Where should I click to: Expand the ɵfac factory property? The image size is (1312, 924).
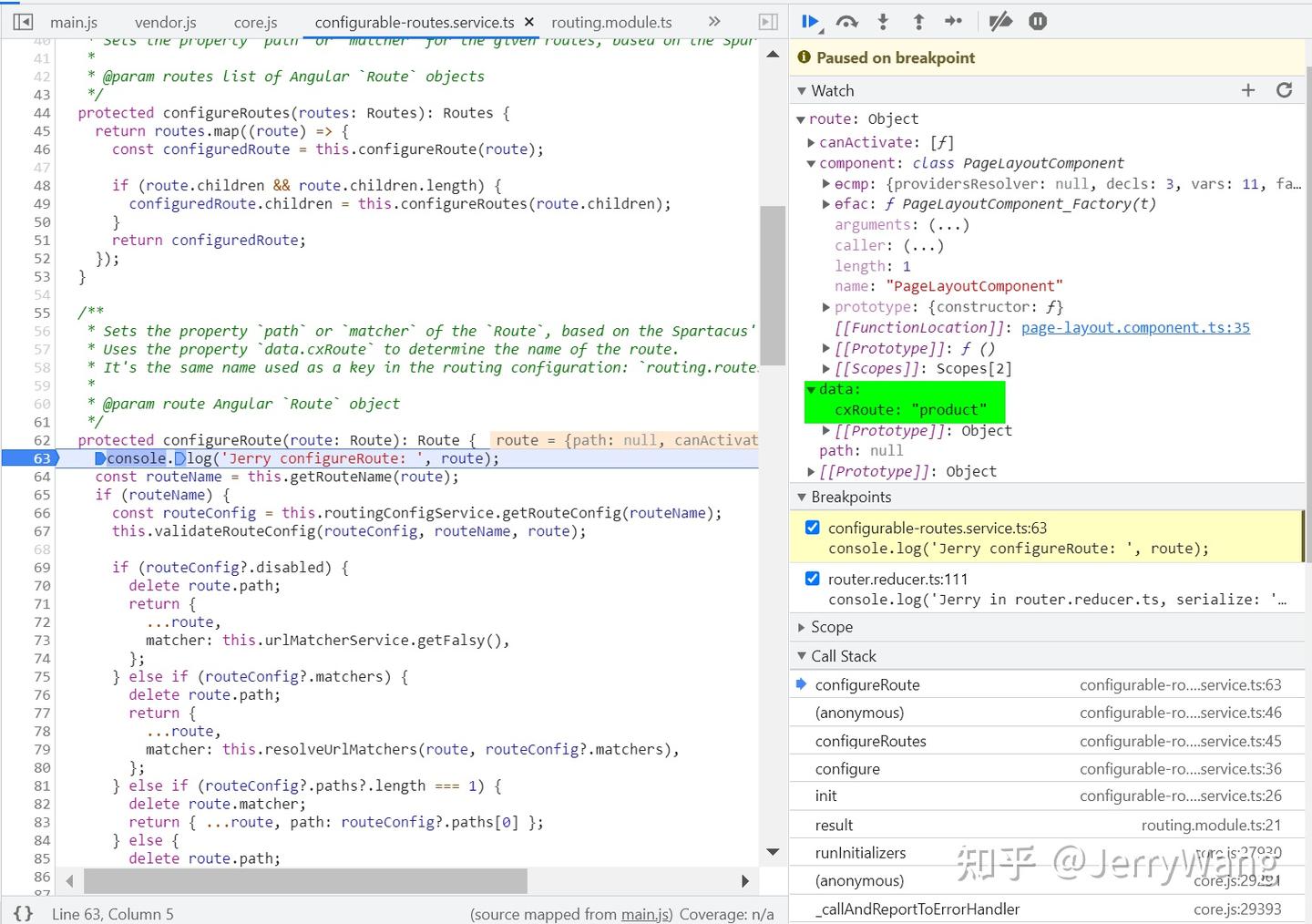(x=826, y=204)
